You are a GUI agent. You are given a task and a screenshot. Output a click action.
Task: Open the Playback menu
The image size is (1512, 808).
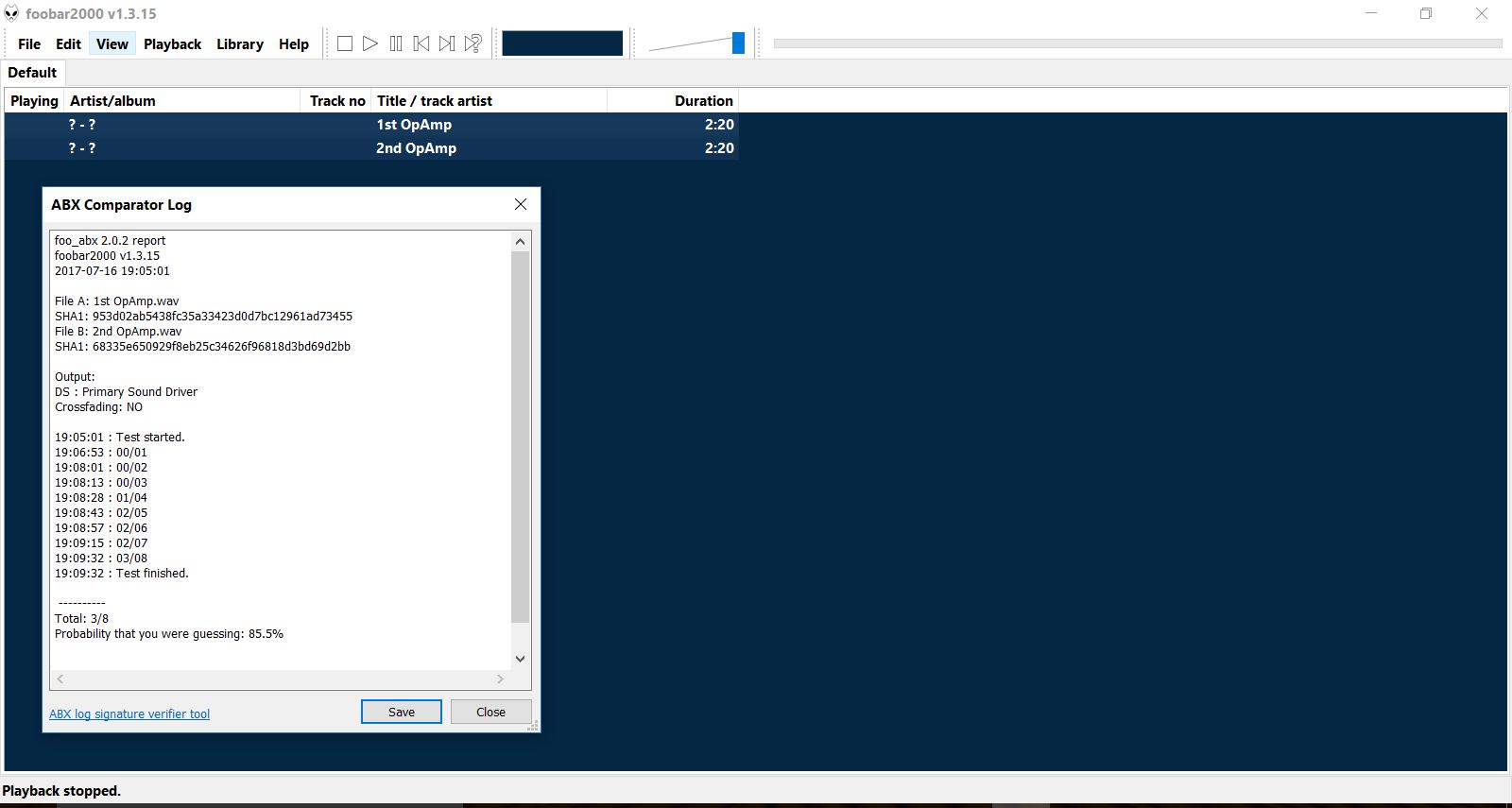[x=172, y=43]
